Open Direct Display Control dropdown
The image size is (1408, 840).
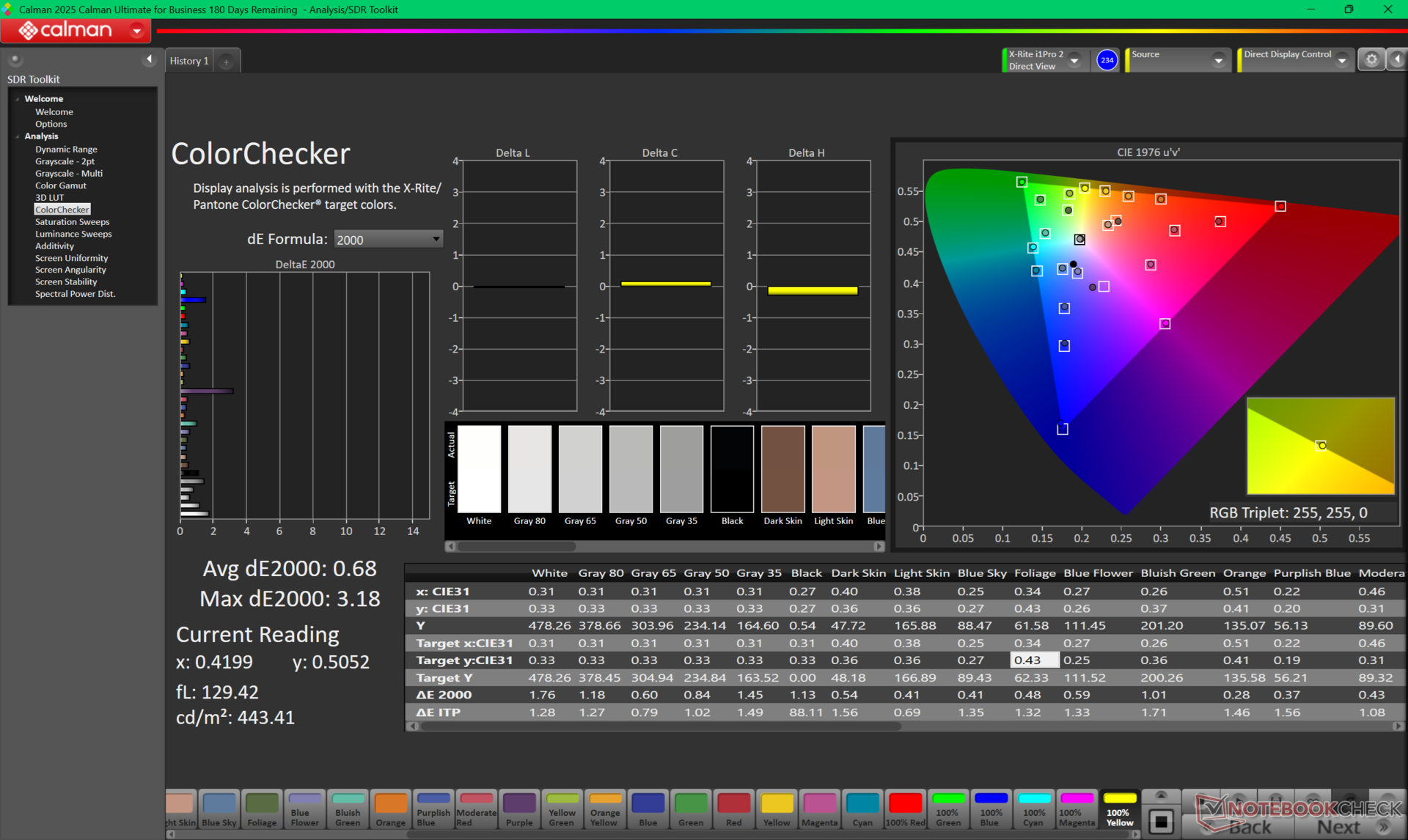click(1341, 60)
